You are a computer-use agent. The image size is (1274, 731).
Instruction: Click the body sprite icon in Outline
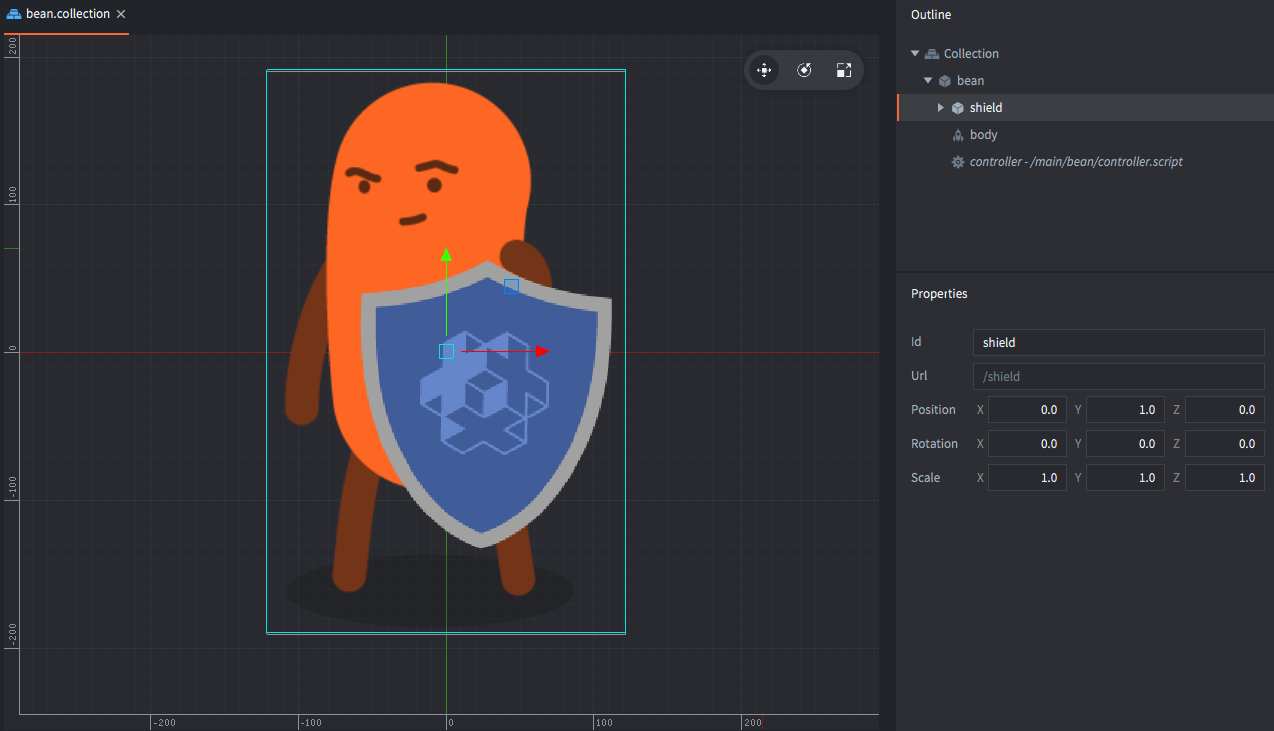(957, 135)
